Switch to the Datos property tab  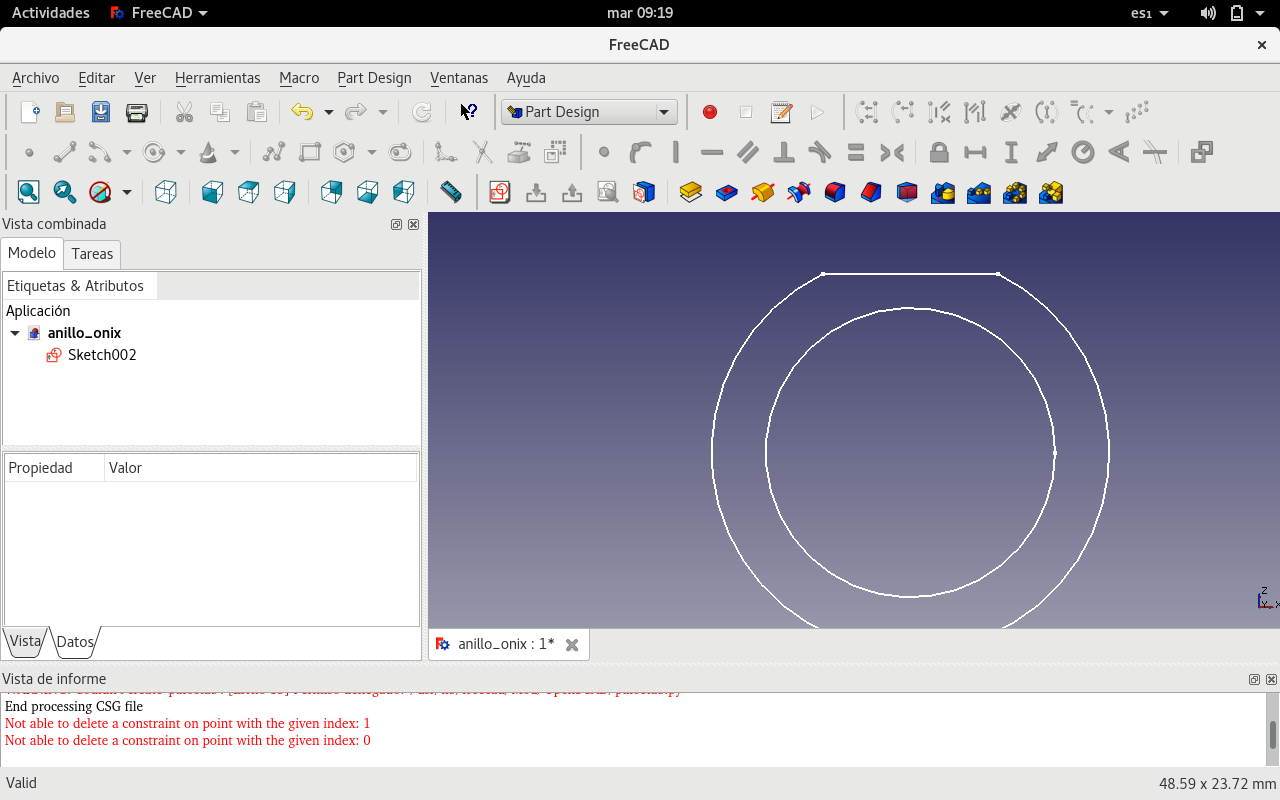tap(75, 642)
